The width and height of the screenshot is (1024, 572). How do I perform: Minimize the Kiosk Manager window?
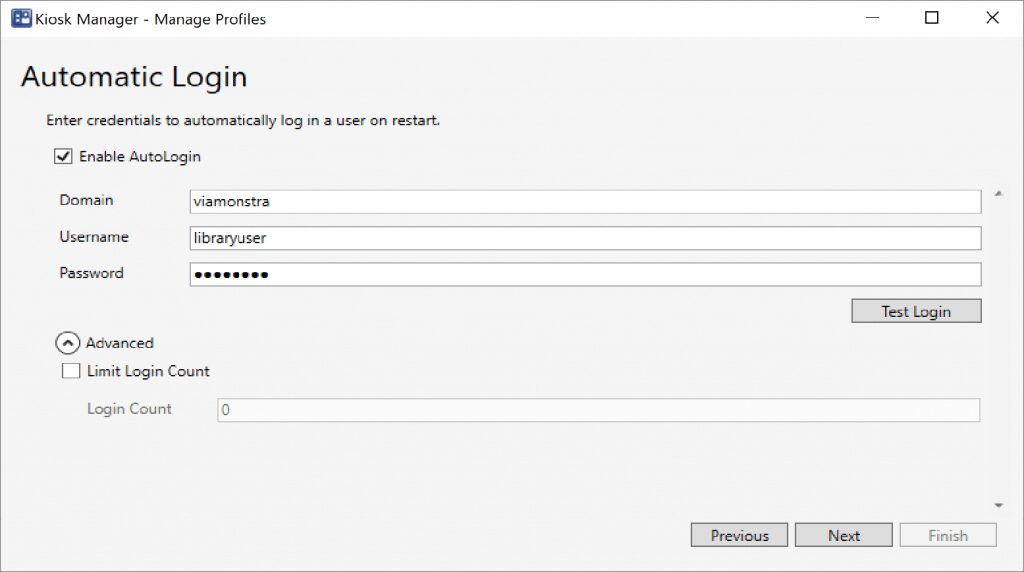tap(871, 18)
